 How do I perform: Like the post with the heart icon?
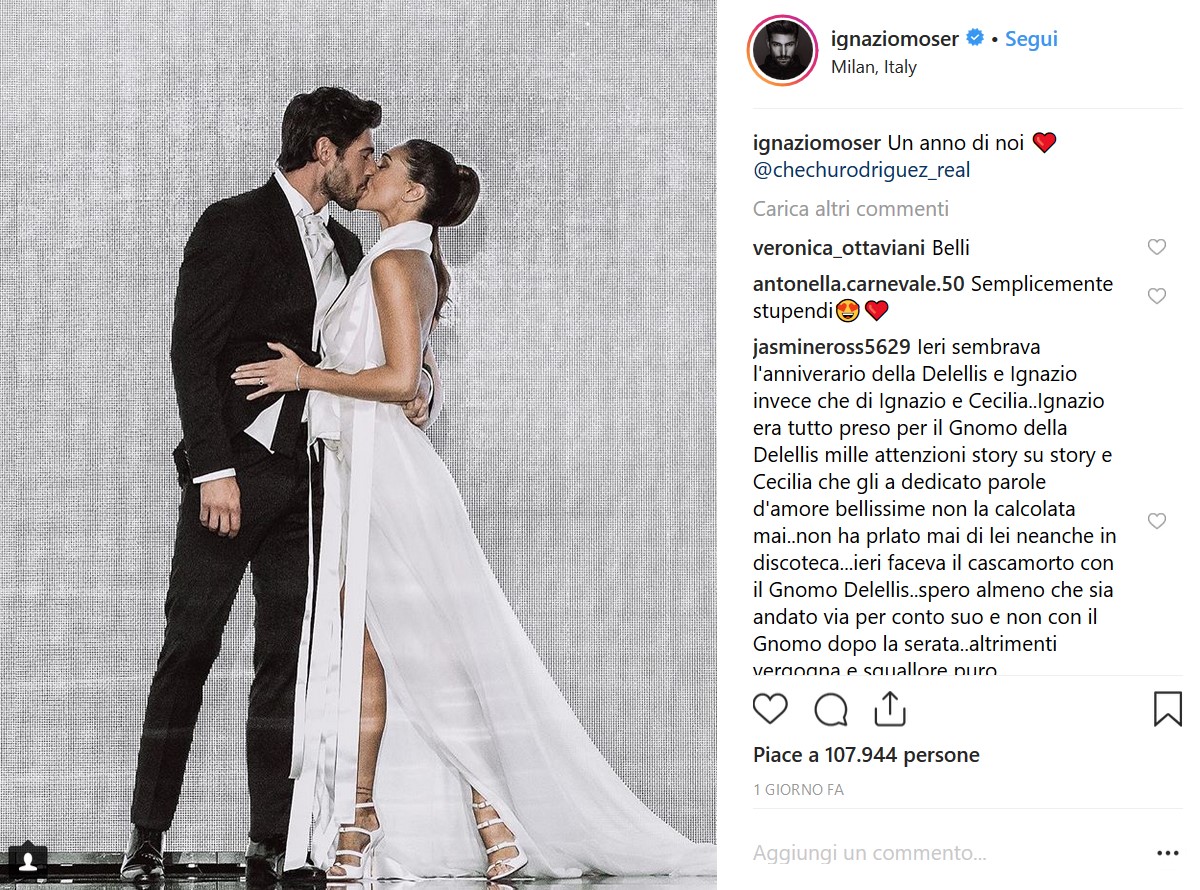point(770,709)
